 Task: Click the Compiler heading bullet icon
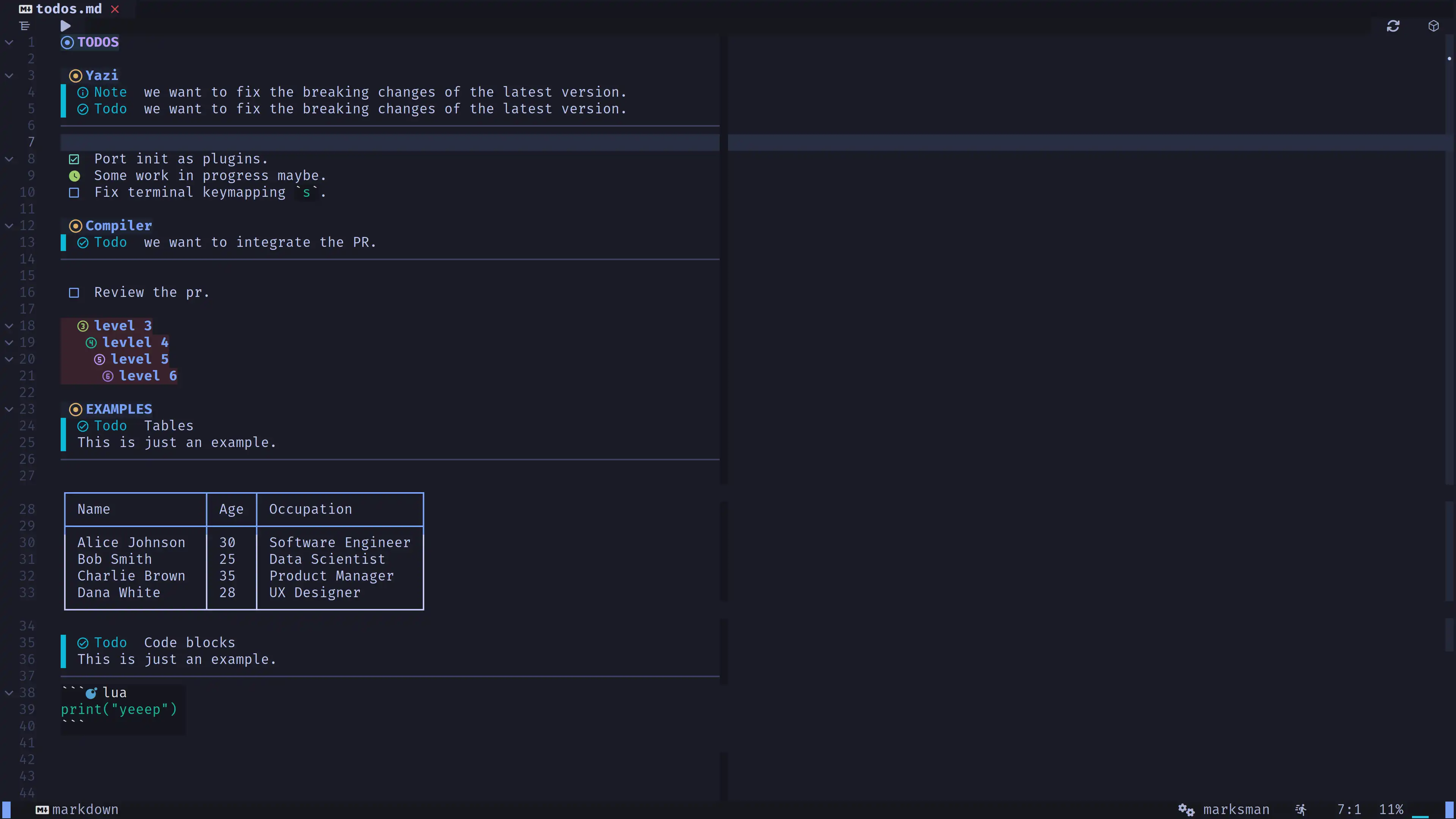point(75,226)
